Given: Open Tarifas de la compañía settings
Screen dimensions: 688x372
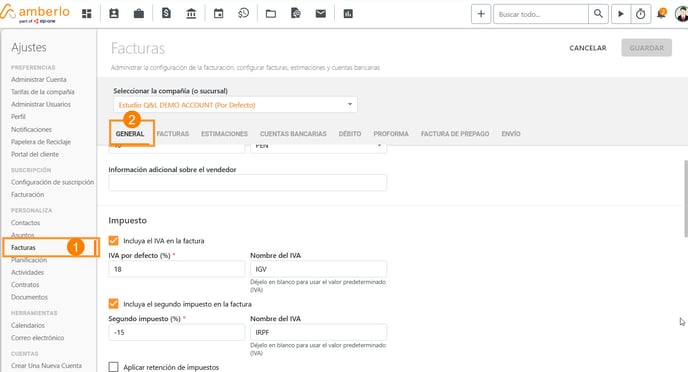Looking at the screenshot, I should [x=43, y=92].
